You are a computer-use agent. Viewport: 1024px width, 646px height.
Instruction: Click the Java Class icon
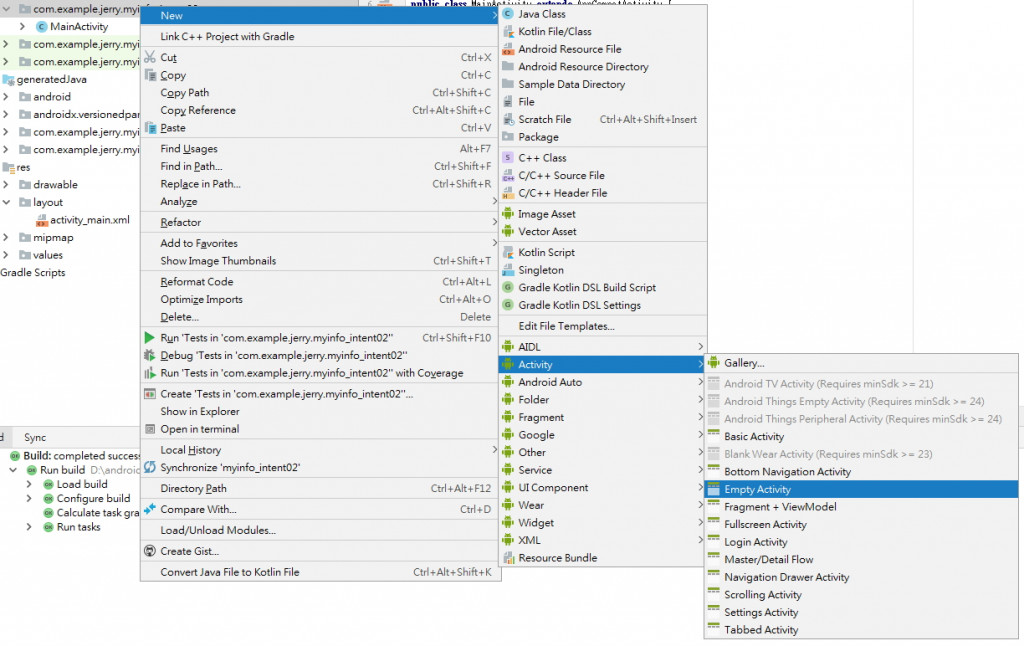click(508, 14)
